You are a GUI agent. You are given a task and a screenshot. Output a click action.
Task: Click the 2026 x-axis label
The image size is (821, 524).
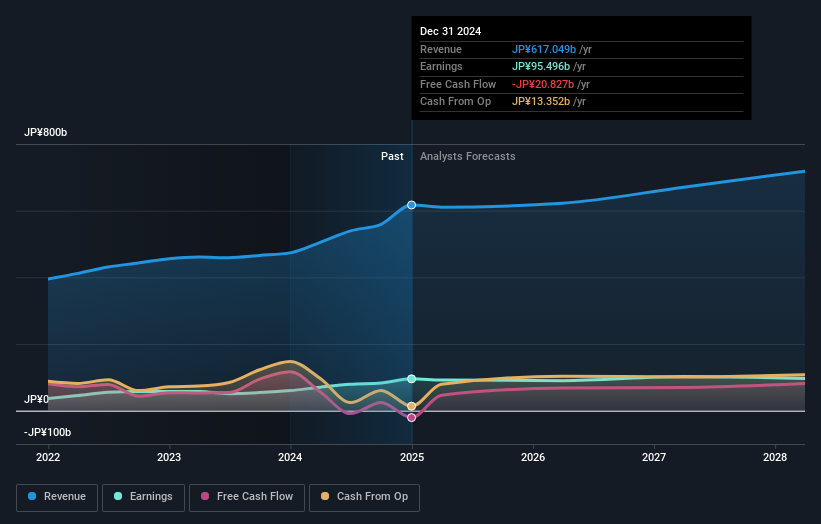pos(533,458)
